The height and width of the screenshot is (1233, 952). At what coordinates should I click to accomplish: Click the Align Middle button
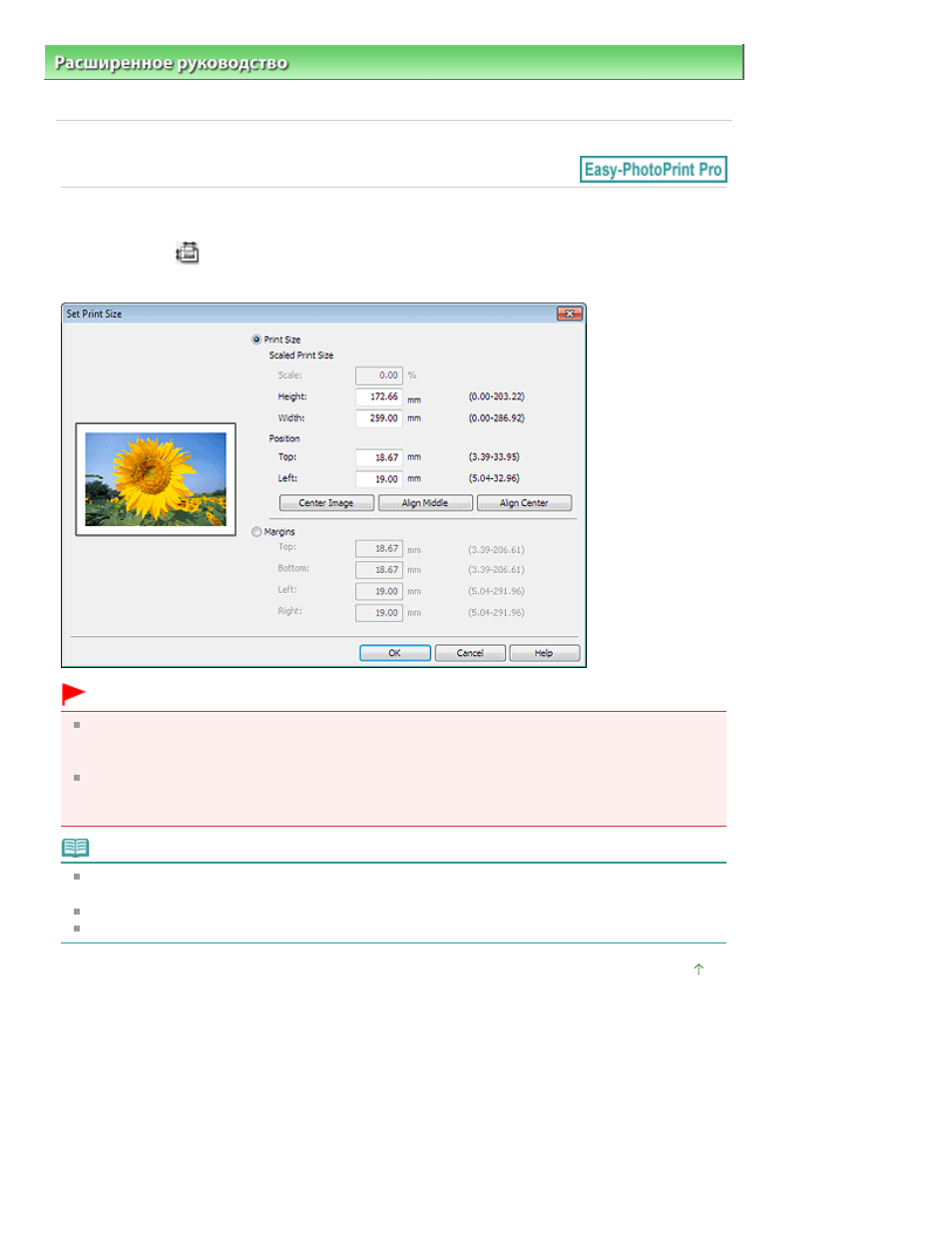425,503
